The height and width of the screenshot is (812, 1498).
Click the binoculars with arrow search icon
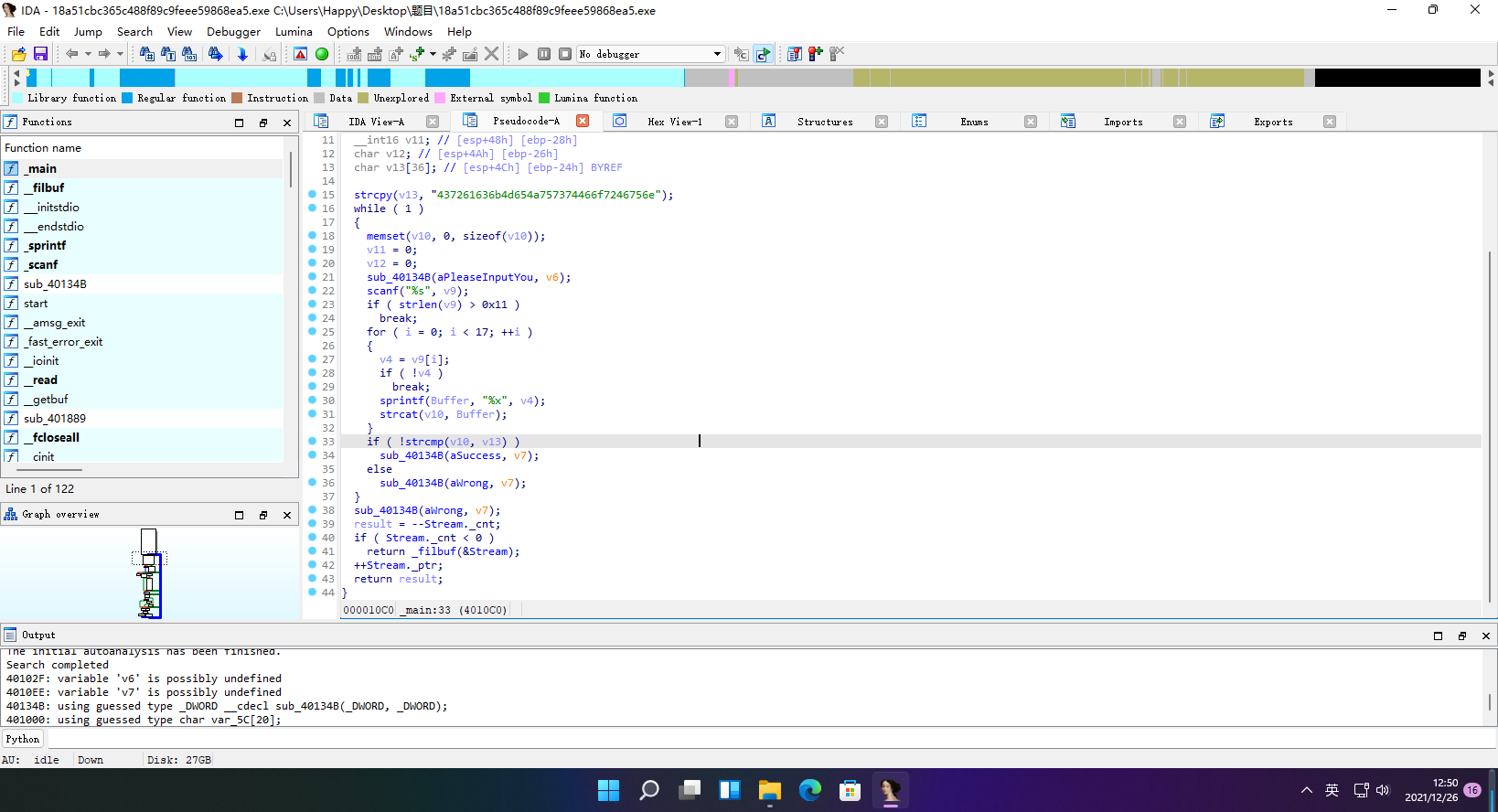tap(215, 54)
